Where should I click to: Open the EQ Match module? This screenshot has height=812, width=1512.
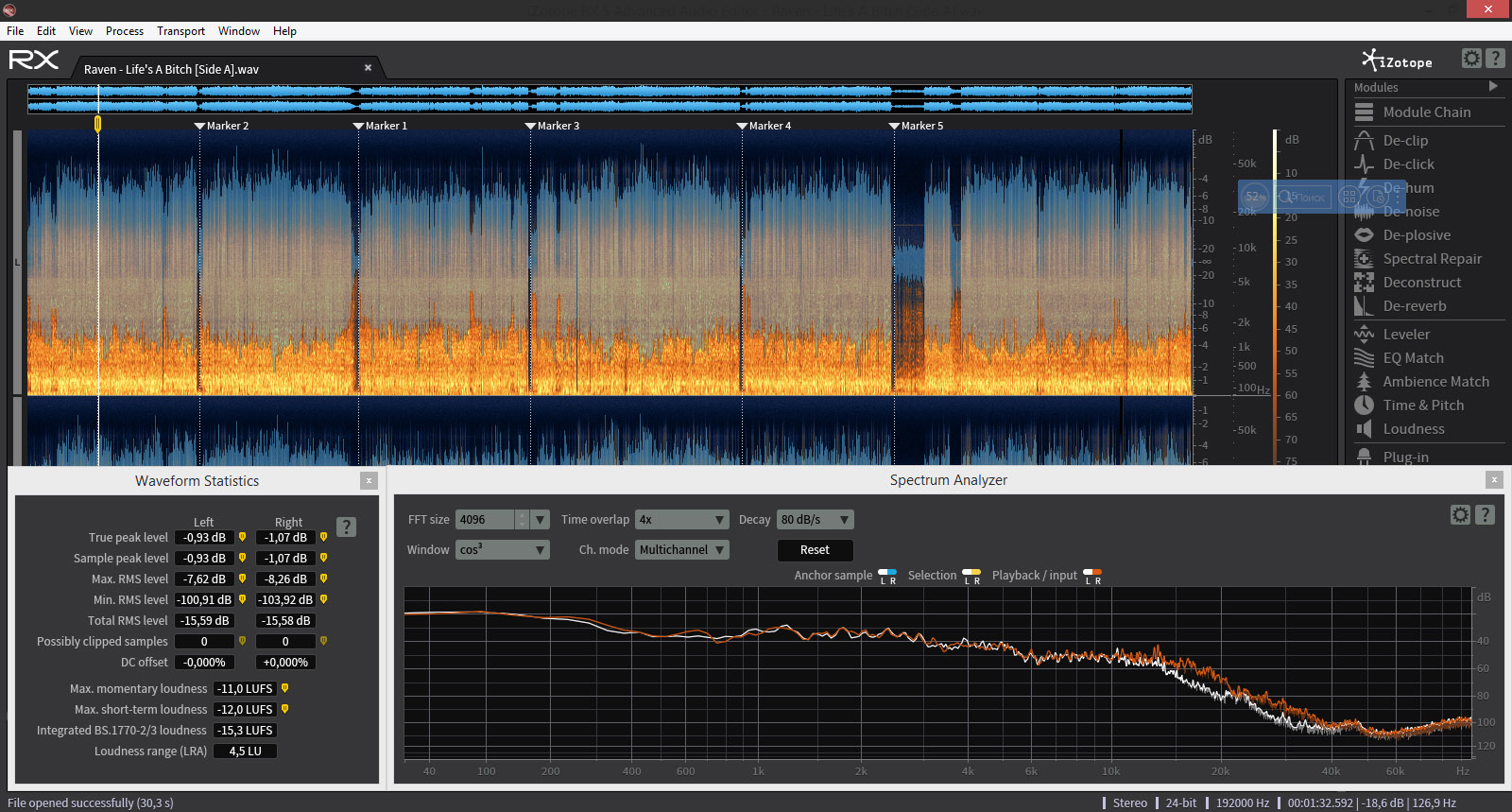point(1413,357)
